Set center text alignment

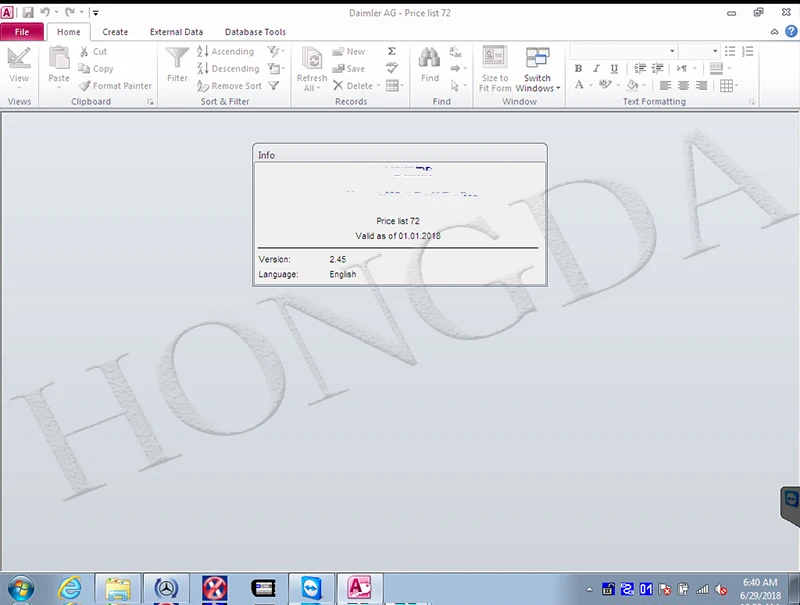click(x=683, y=85)
